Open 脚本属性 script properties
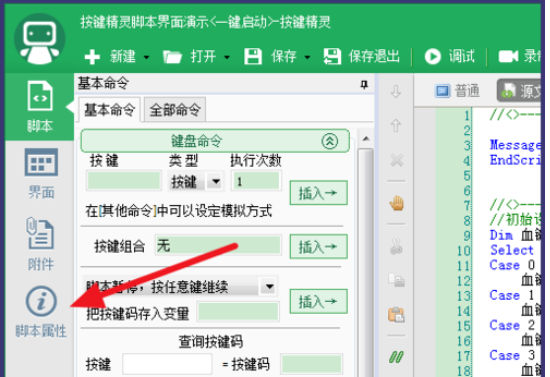550x377 pixels. pos(41,311)
